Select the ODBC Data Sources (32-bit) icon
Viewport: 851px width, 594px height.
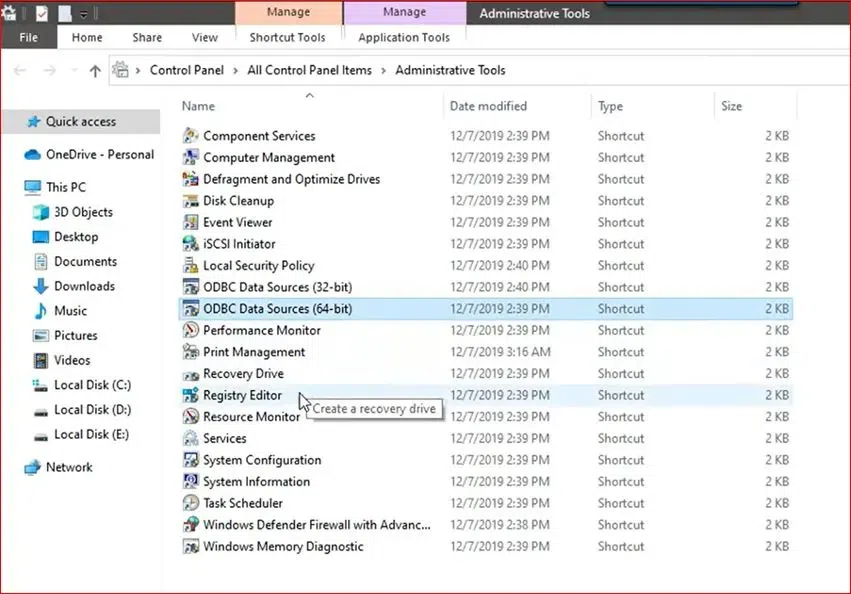tap(190, 287)
